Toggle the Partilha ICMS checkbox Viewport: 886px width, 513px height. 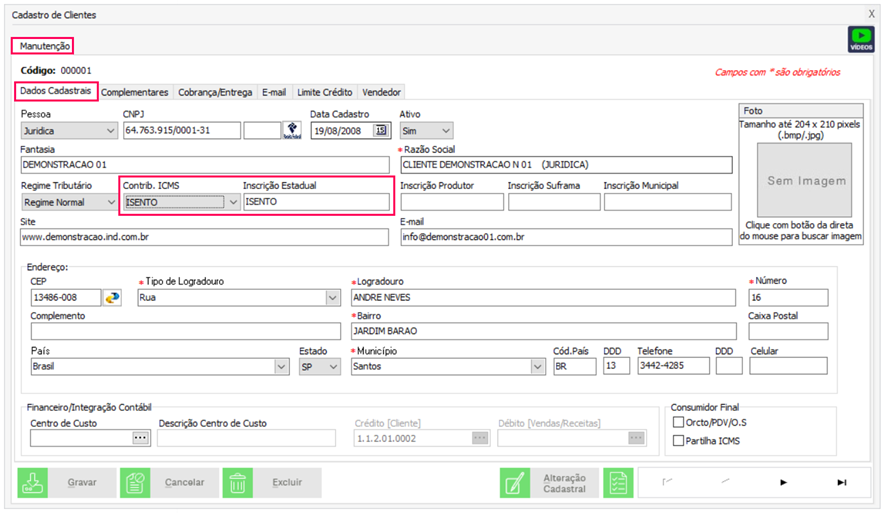(679, 441)
